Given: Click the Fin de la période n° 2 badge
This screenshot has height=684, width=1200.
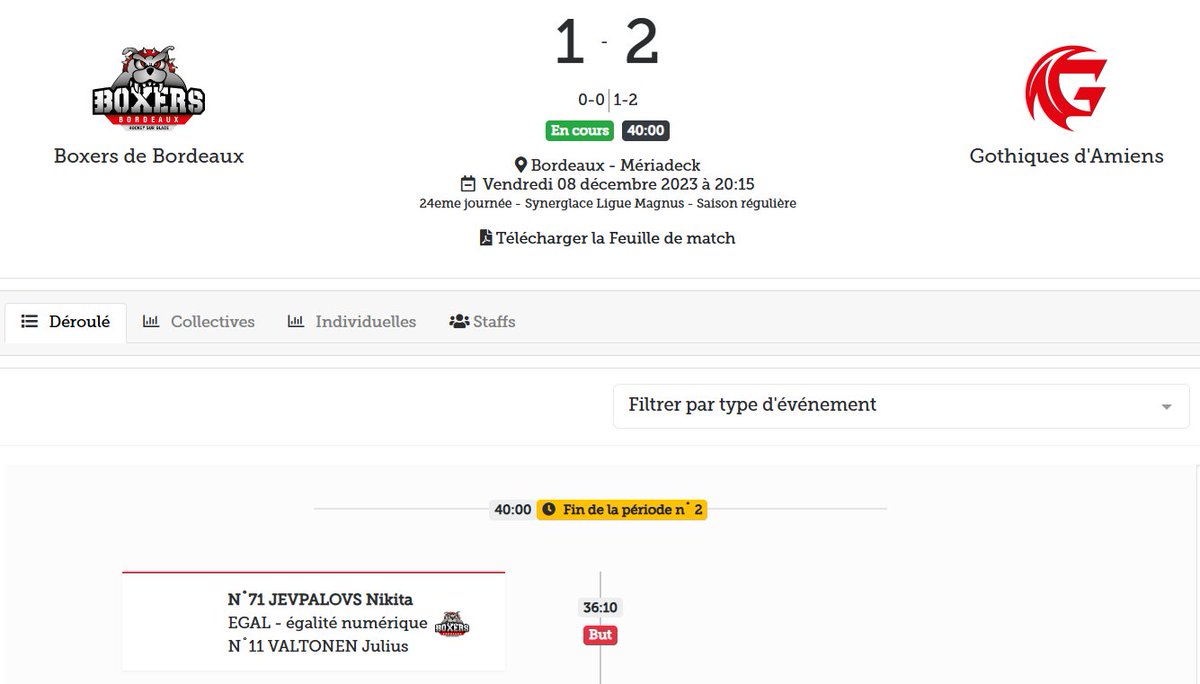Looking at the screenshot, I should tap(622, 510).
